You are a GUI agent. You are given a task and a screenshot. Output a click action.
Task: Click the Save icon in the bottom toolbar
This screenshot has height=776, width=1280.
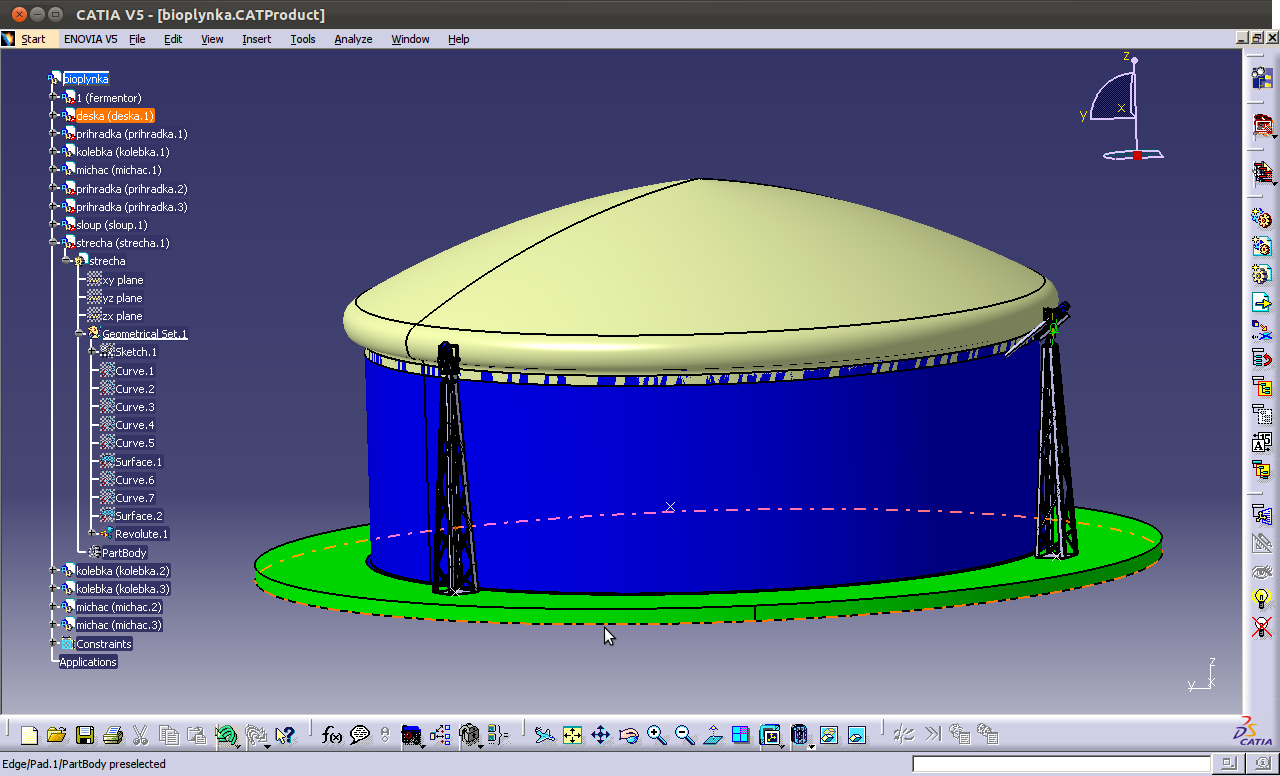tap(85, 736)
